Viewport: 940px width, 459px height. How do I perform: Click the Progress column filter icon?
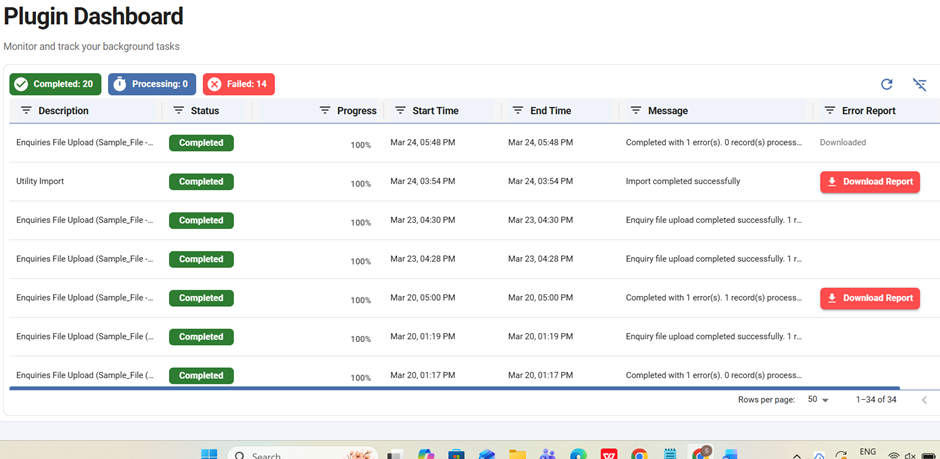pos(325,111)
